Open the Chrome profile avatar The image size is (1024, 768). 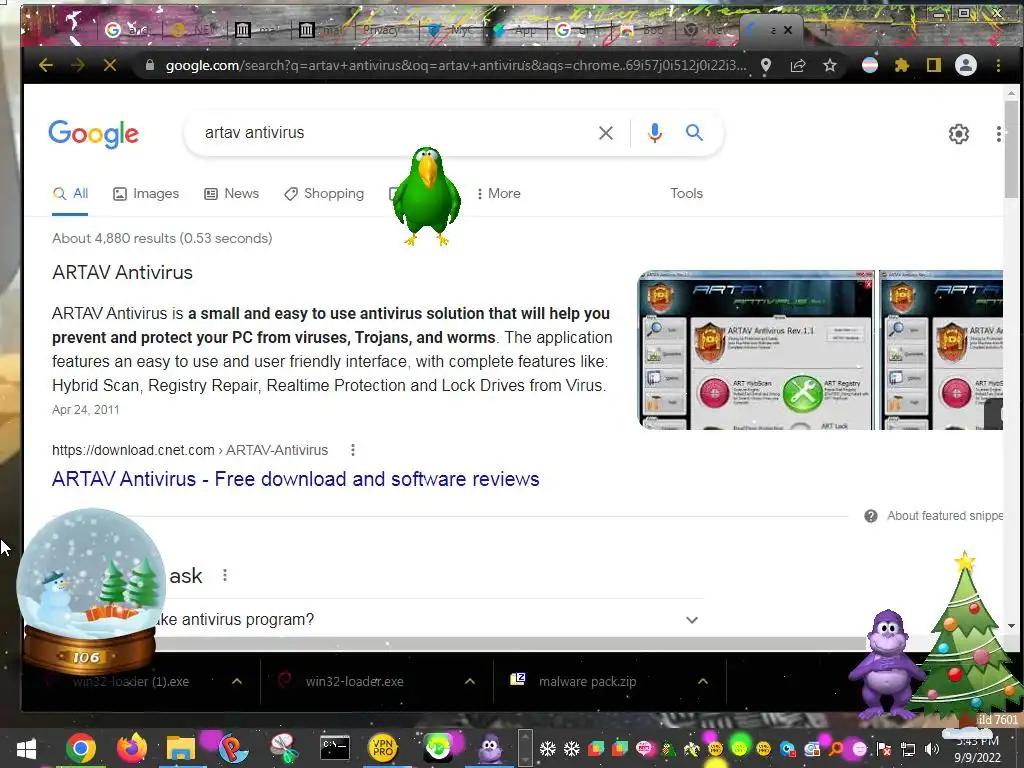pyautogui.click(x=966, y=65)
